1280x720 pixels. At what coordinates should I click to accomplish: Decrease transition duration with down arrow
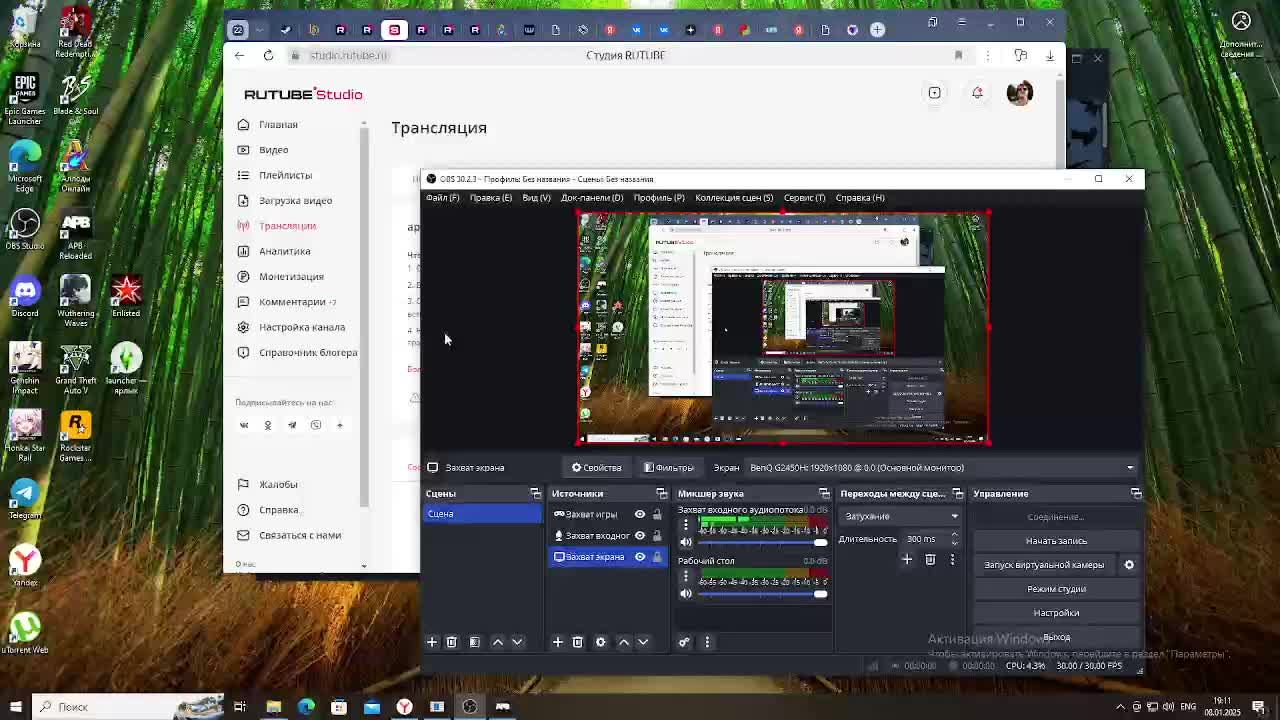(x=954, y=543)
